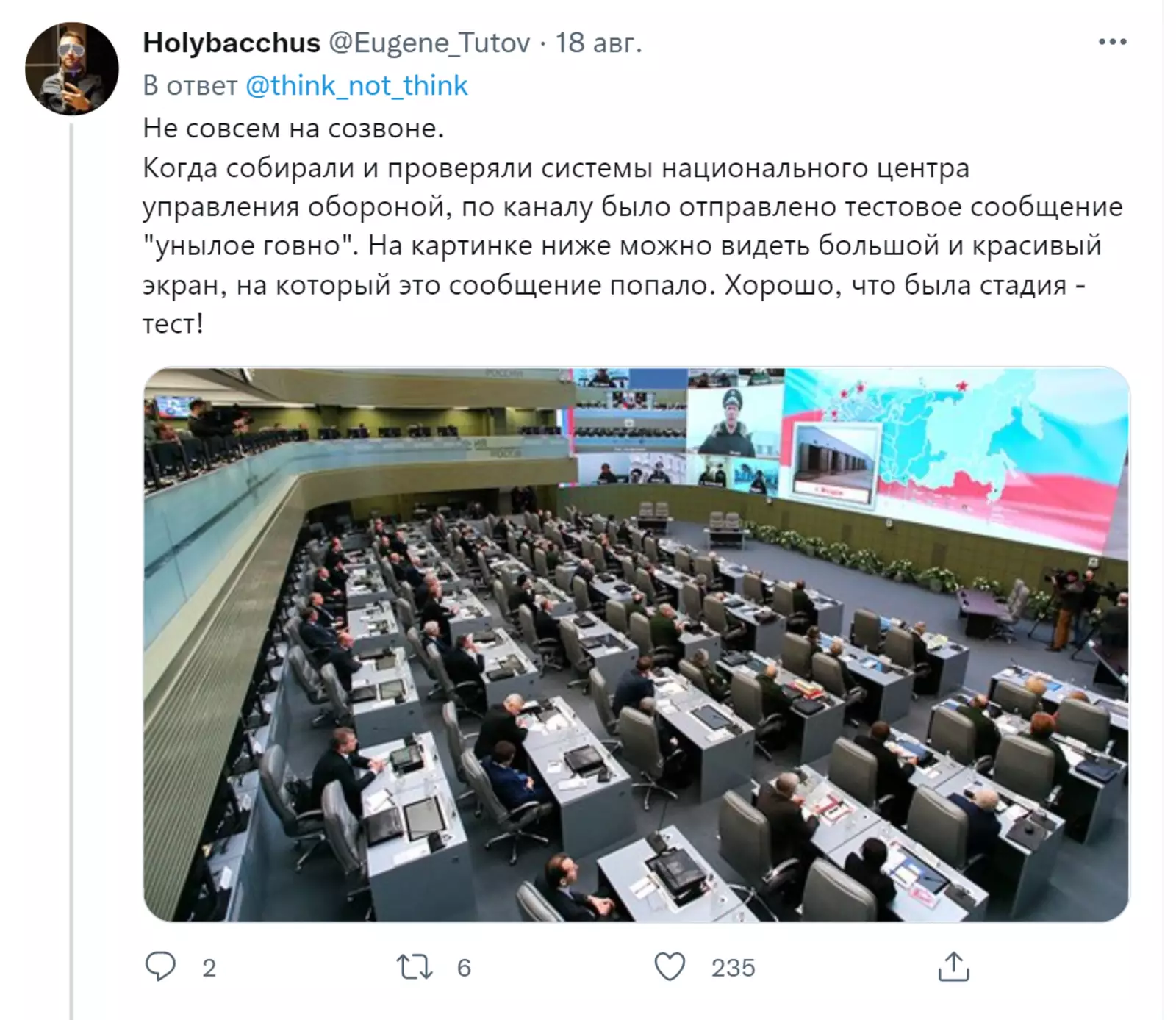Image resolution: width=1176 pixels, height=1020 pixels.
Task: Select the likes count 235
Action: pyautogui.click(x=733, y=968)
